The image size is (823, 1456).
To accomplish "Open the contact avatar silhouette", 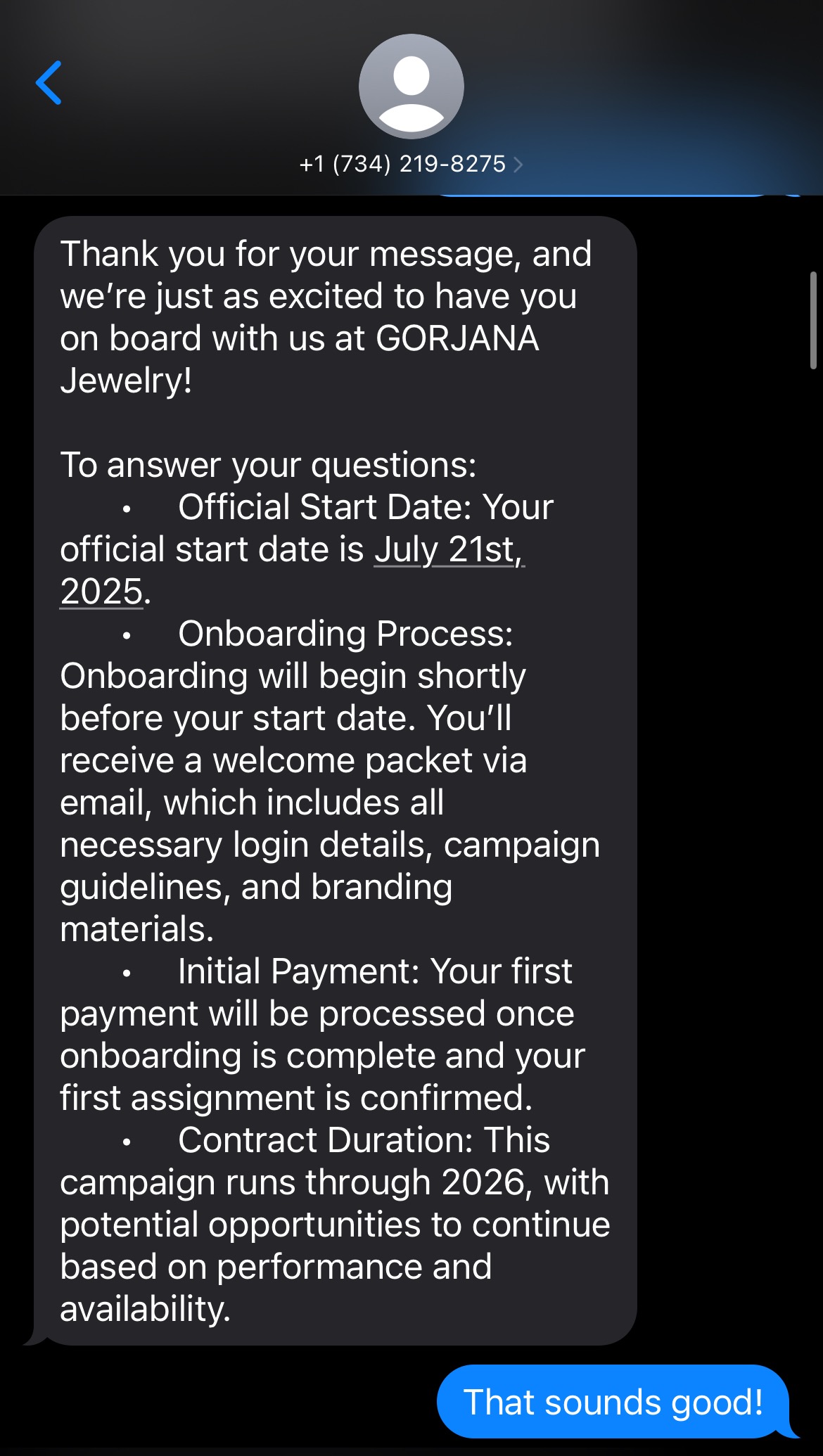I will coord(412,86).
